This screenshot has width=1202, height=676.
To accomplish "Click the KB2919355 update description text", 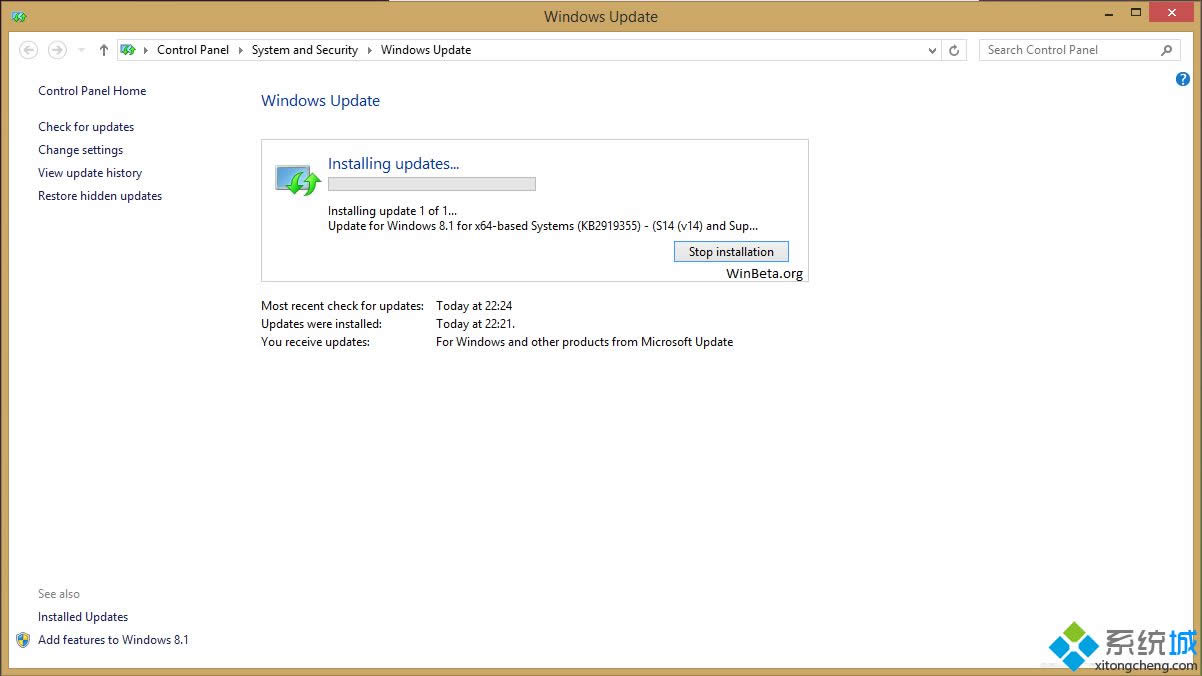I will click(x=543, y=226).
